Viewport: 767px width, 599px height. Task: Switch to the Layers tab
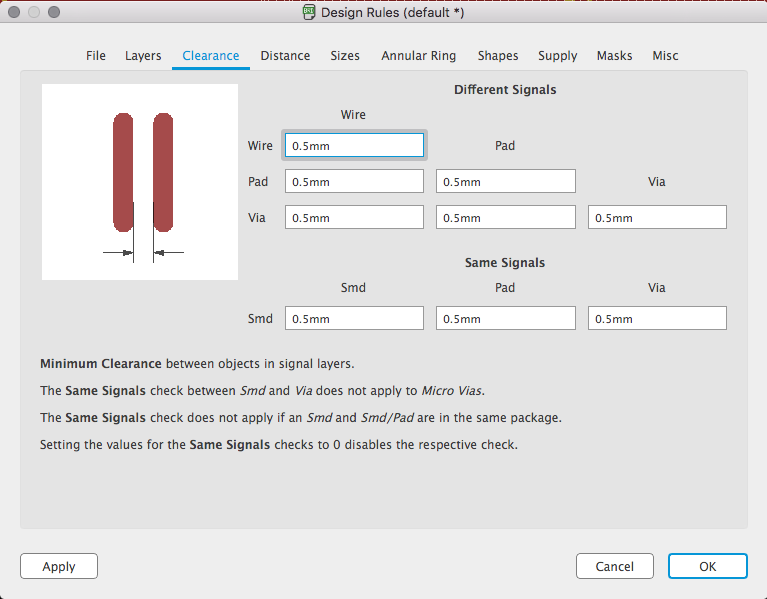pyautogui.click(x=143, y=56)
